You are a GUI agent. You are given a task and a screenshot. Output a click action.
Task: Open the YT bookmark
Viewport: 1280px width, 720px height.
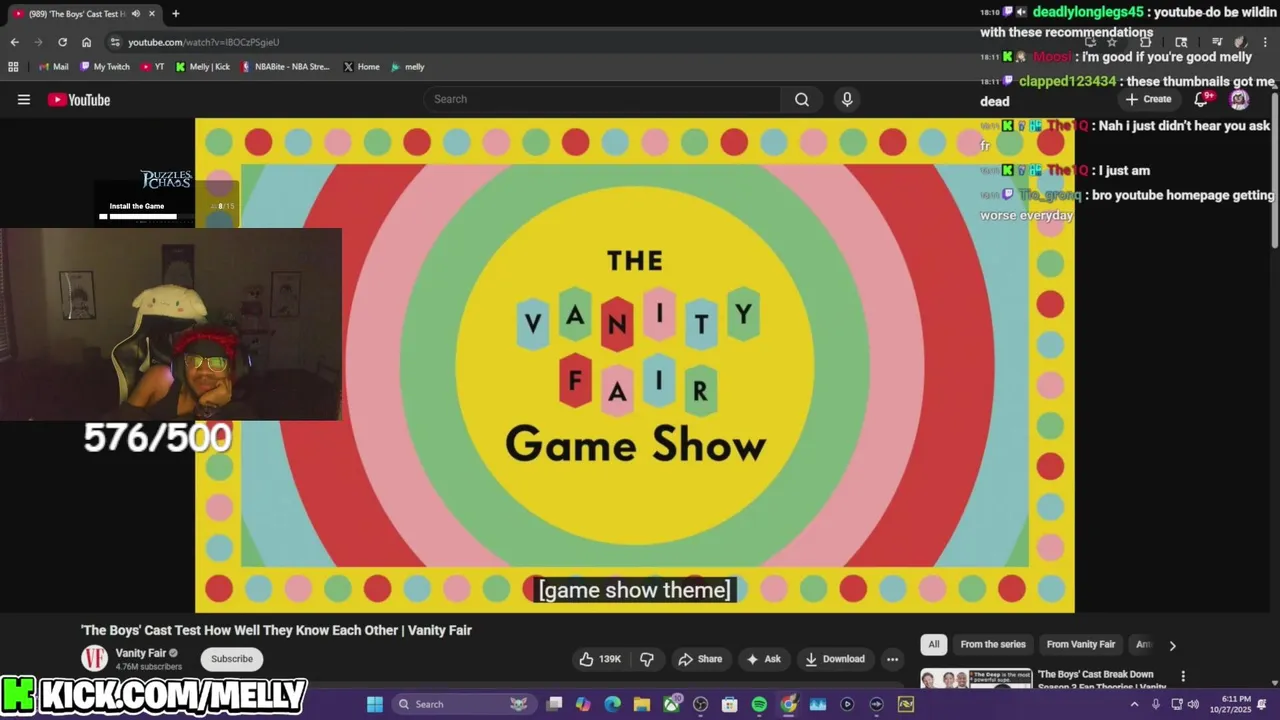153,67
